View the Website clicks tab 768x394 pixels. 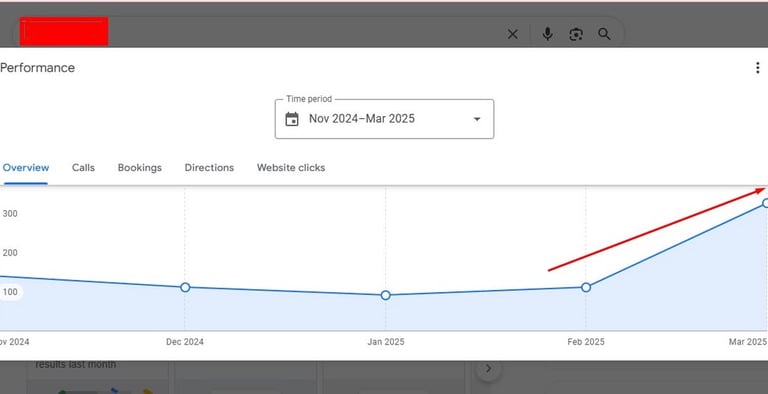point(291,168)
